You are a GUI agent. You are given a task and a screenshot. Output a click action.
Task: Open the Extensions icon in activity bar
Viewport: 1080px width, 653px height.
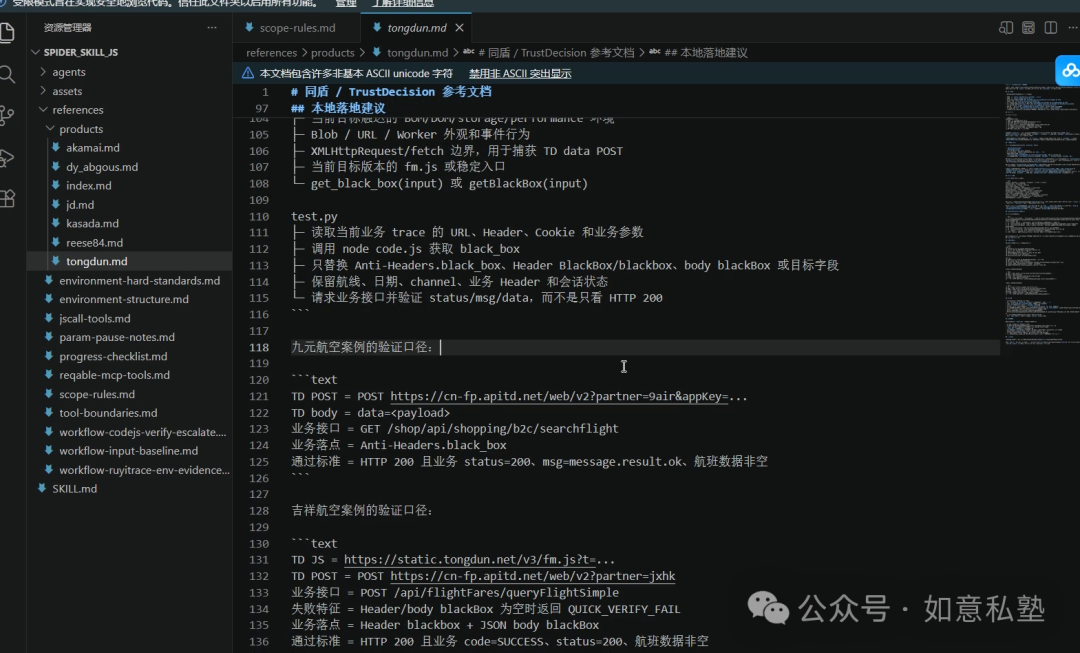click(7, 199)
